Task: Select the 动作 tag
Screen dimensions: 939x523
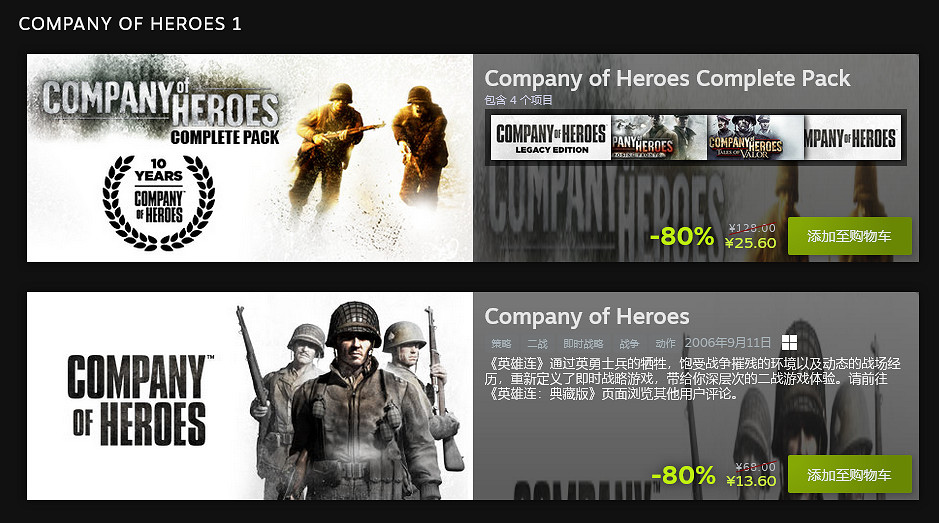Action: [x=665, y=343]
